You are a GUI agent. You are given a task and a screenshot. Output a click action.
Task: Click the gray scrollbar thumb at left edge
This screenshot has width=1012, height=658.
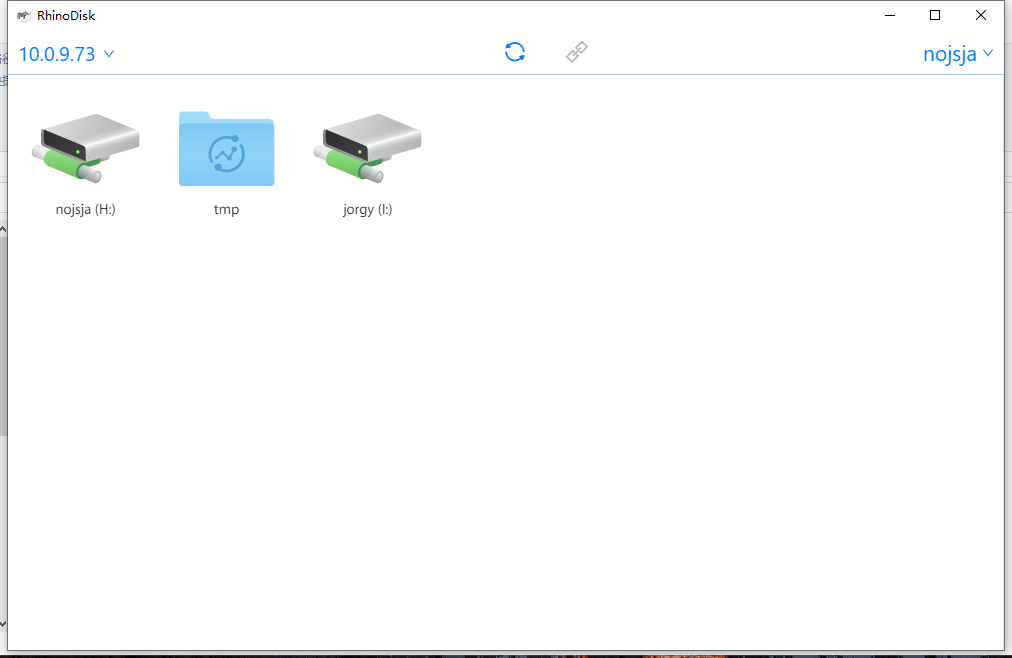tap(3, 335)
